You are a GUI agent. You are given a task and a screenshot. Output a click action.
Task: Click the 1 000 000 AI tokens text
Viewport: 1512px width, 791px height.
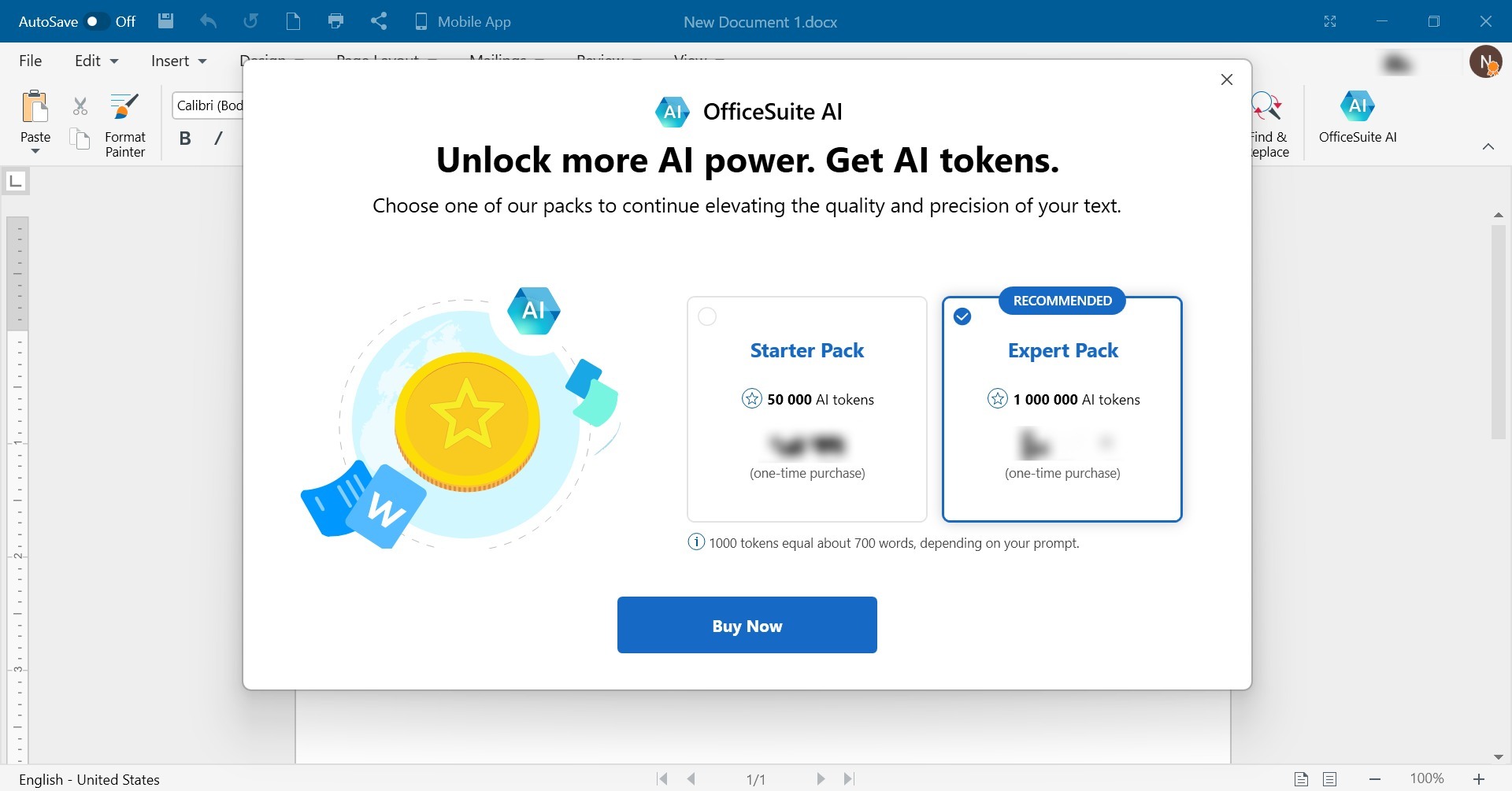[x=1077, y=399]
